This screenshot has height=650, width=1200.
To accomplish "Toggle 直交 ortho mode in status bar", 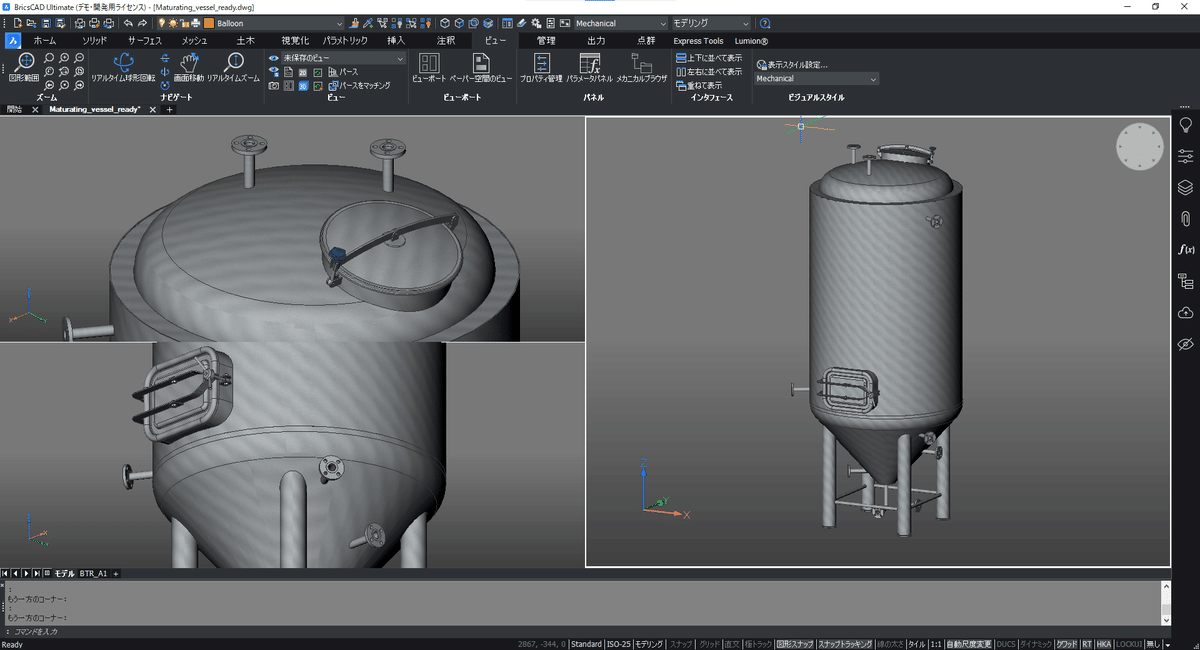I will tap(732, 644).
